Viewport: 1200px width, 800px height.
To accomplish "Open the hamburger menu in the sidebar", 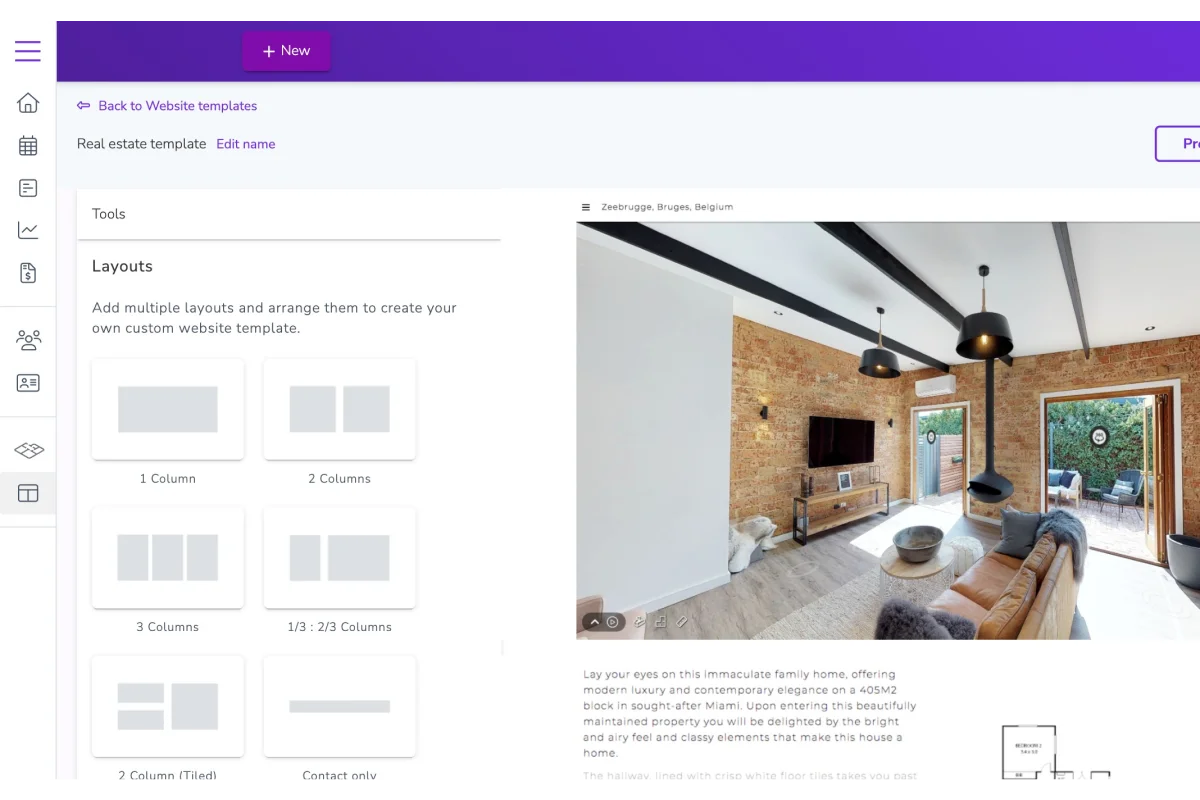I will point(28,51).
